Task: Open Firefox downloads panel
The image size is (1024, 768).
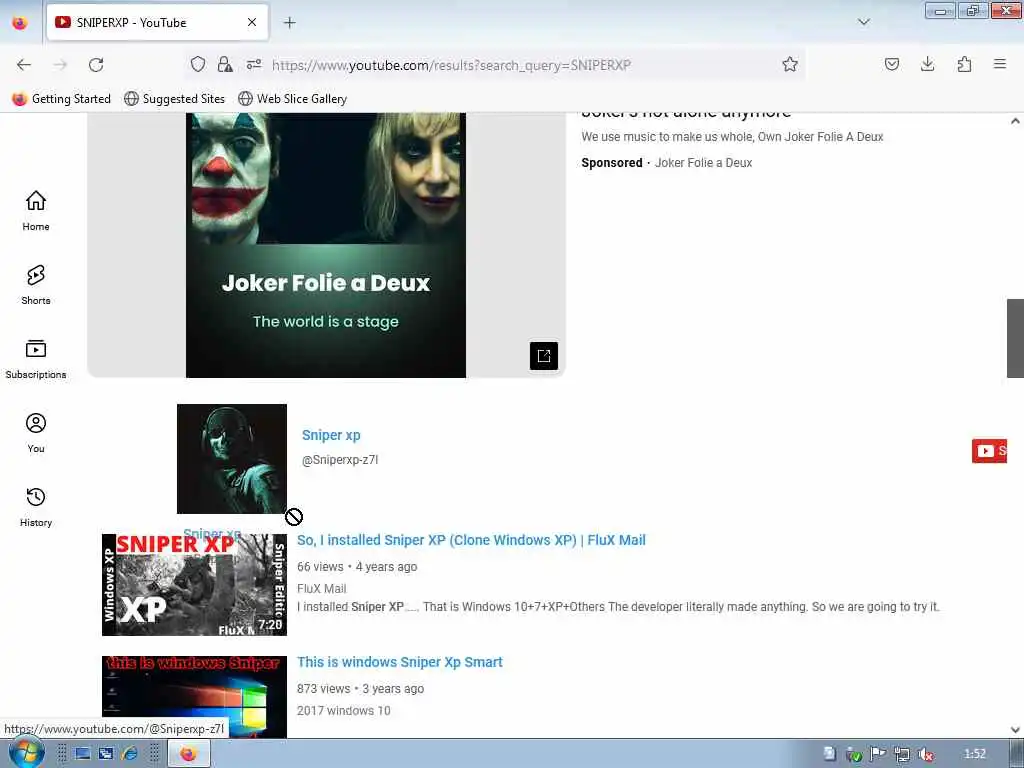Action: 927,64
